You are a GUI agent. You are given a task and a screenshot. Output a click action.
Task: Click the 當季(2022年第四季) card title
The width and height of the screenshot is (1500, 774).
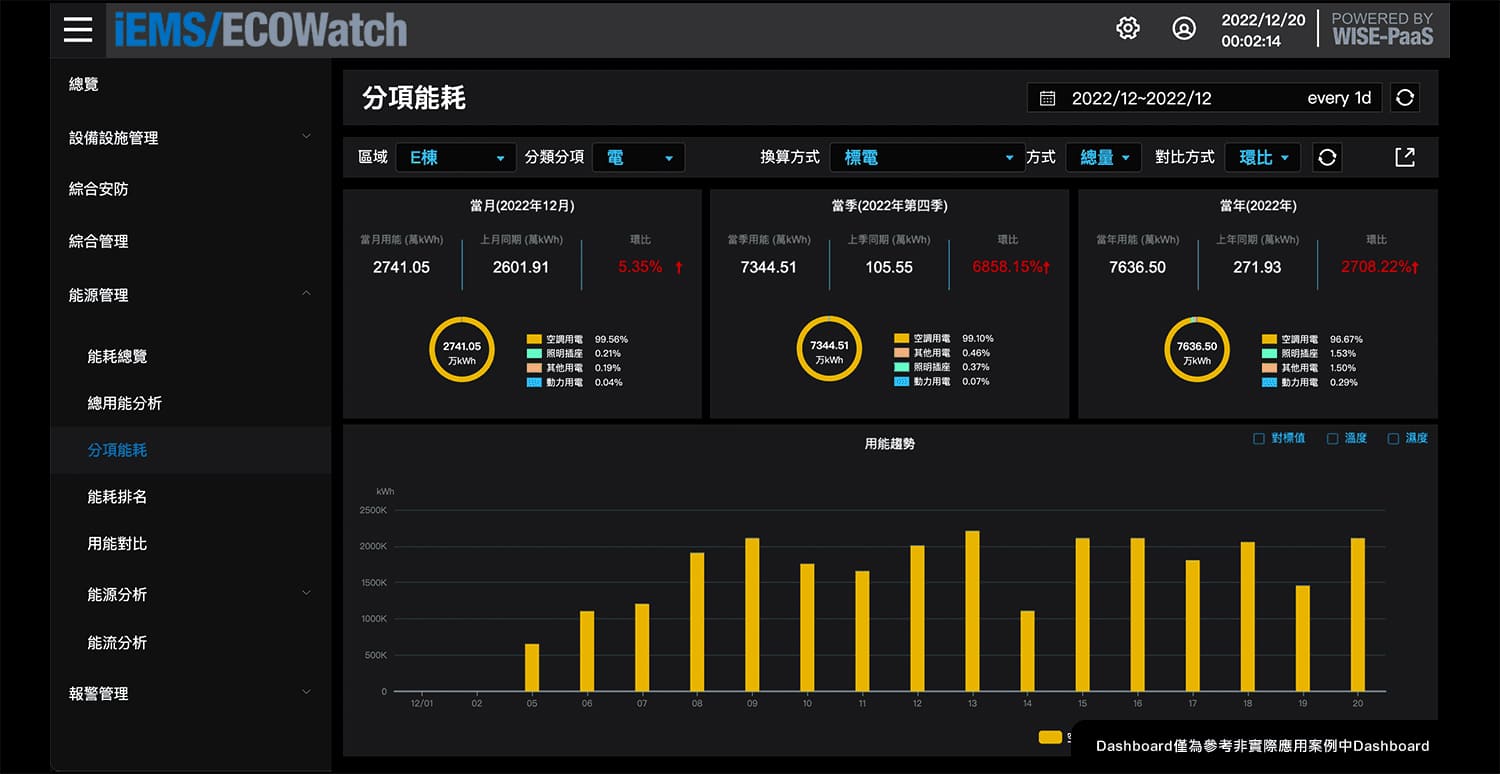[889, 206]
